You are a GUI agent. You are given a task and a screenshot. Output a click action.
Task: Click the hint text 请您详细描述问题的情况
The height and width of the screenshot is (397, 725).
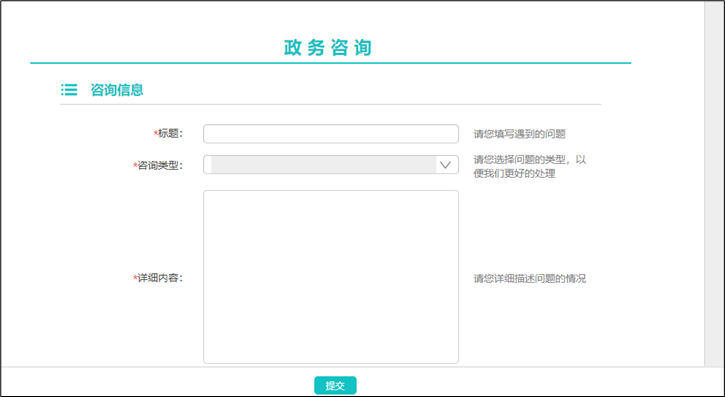click(x=529, y=279)
